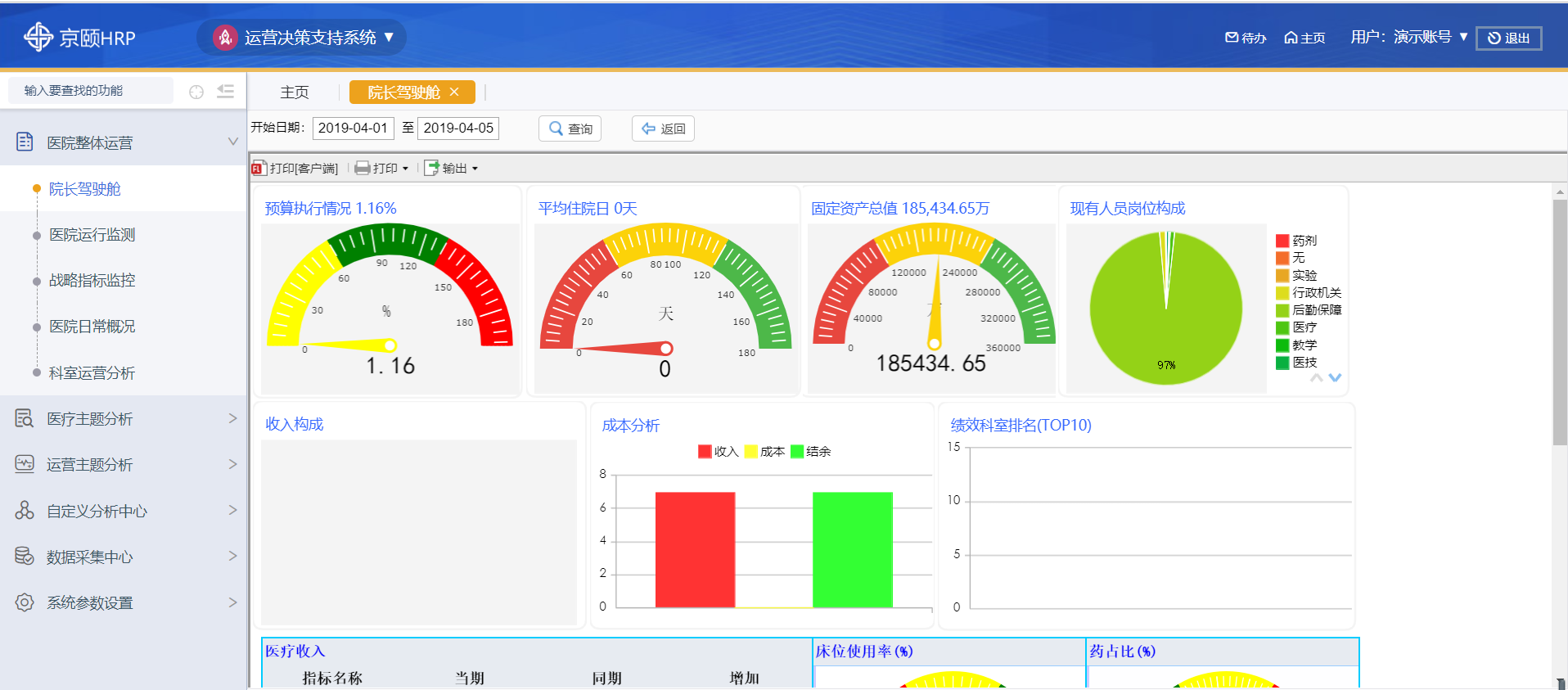Open 战略指标监控 in the sidebar
The height and width of the screenshot is (690, 1568).
coord(92,281)
